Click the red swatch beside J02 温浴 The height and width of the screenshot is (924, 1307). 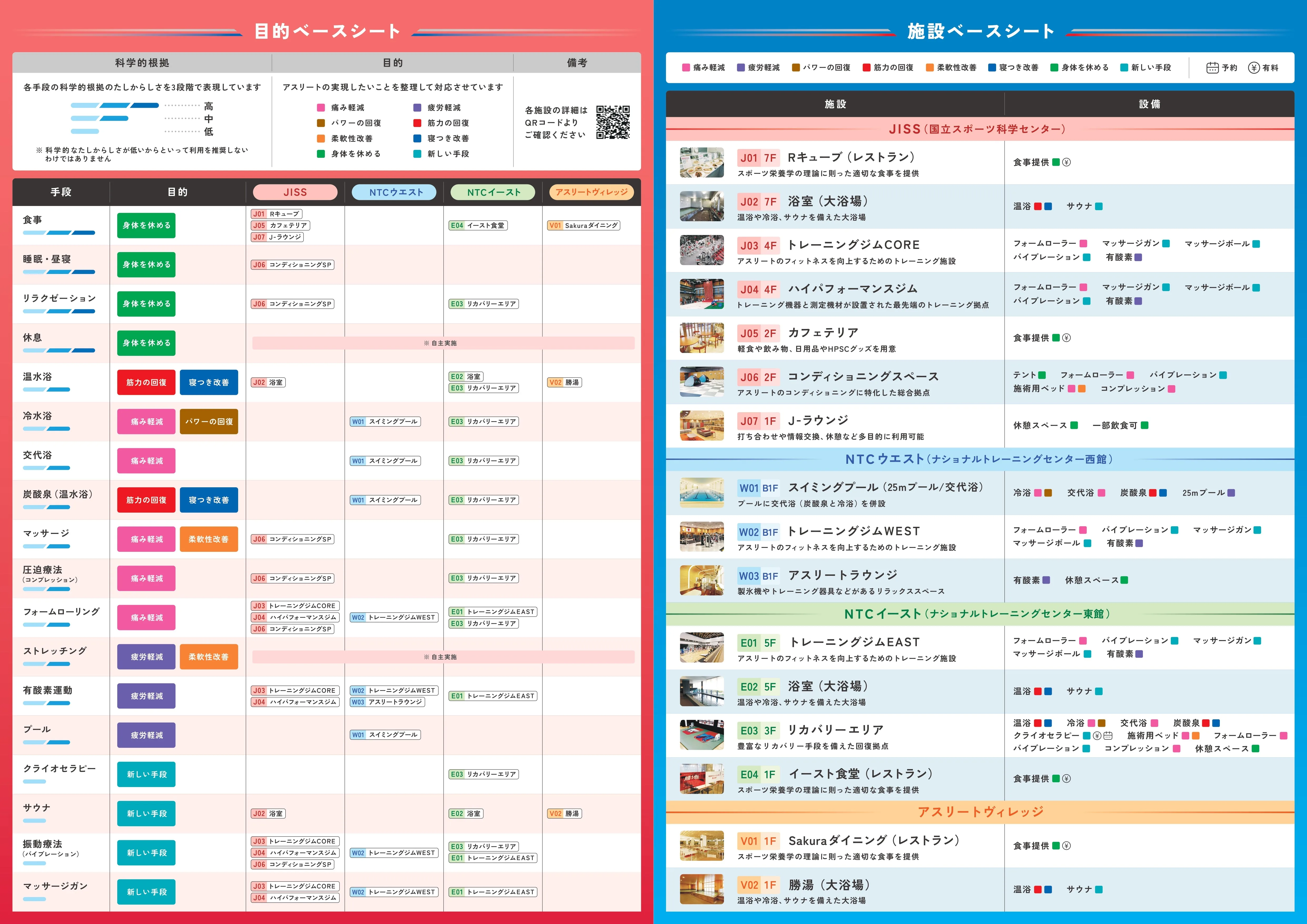tap(1038, 207)
